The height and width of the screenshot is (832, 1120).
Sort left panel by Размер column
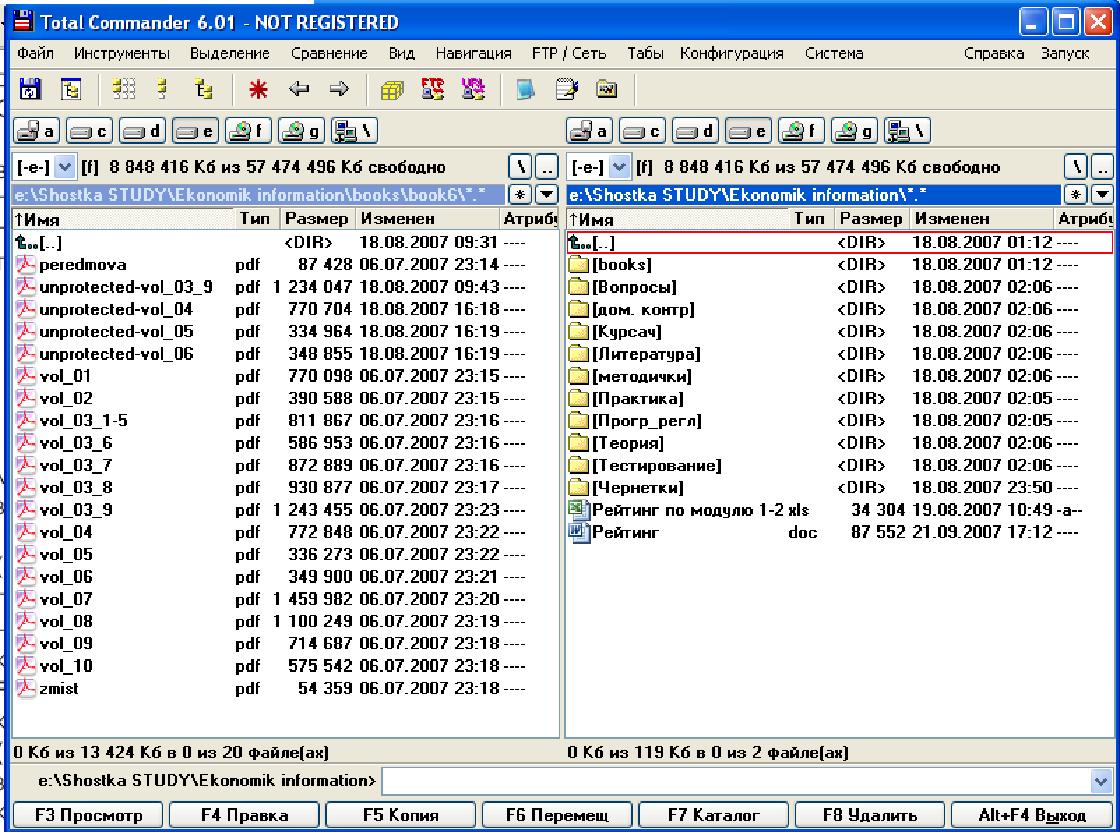coord(316,219)
